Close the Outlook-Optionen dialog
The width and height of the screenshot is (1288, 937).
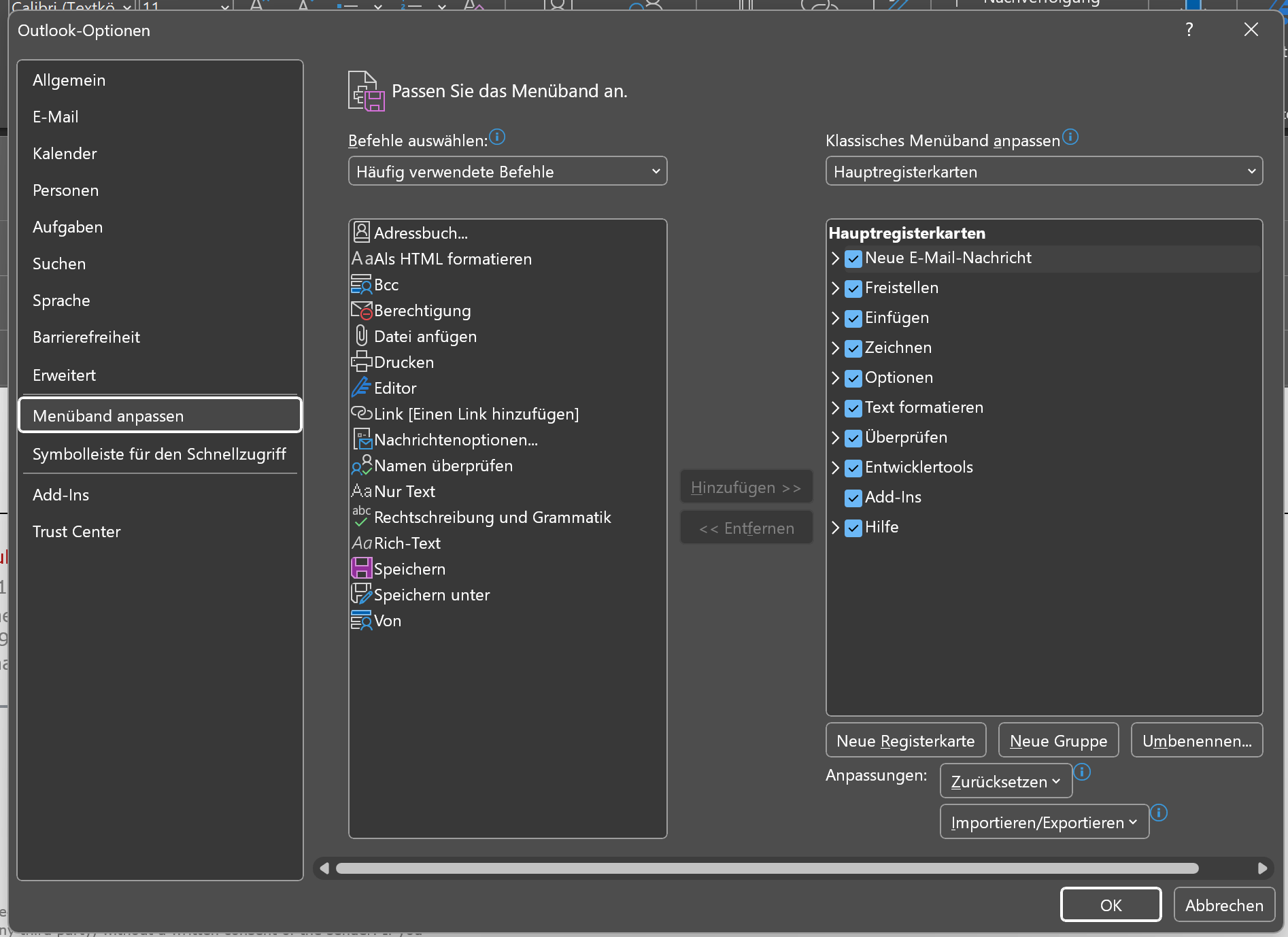click(x=1251, y=29)
